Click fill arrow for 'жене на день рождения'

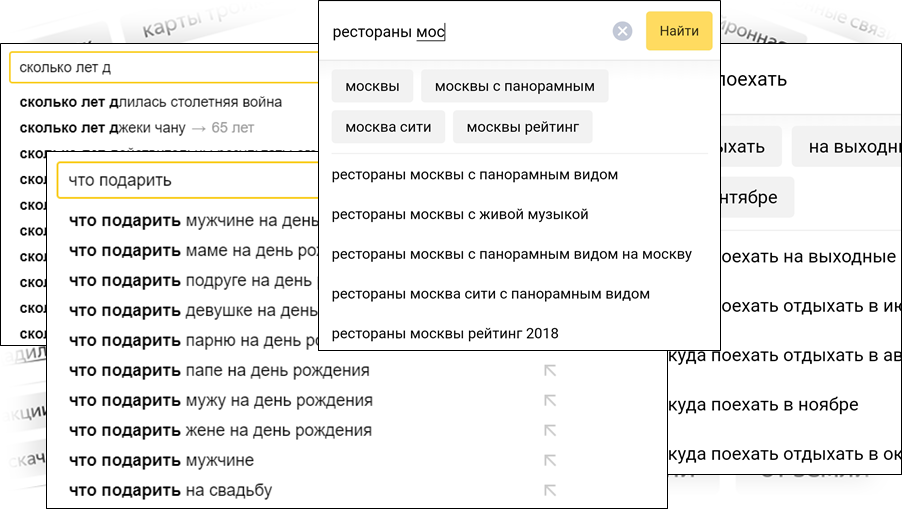pos(550,430)
